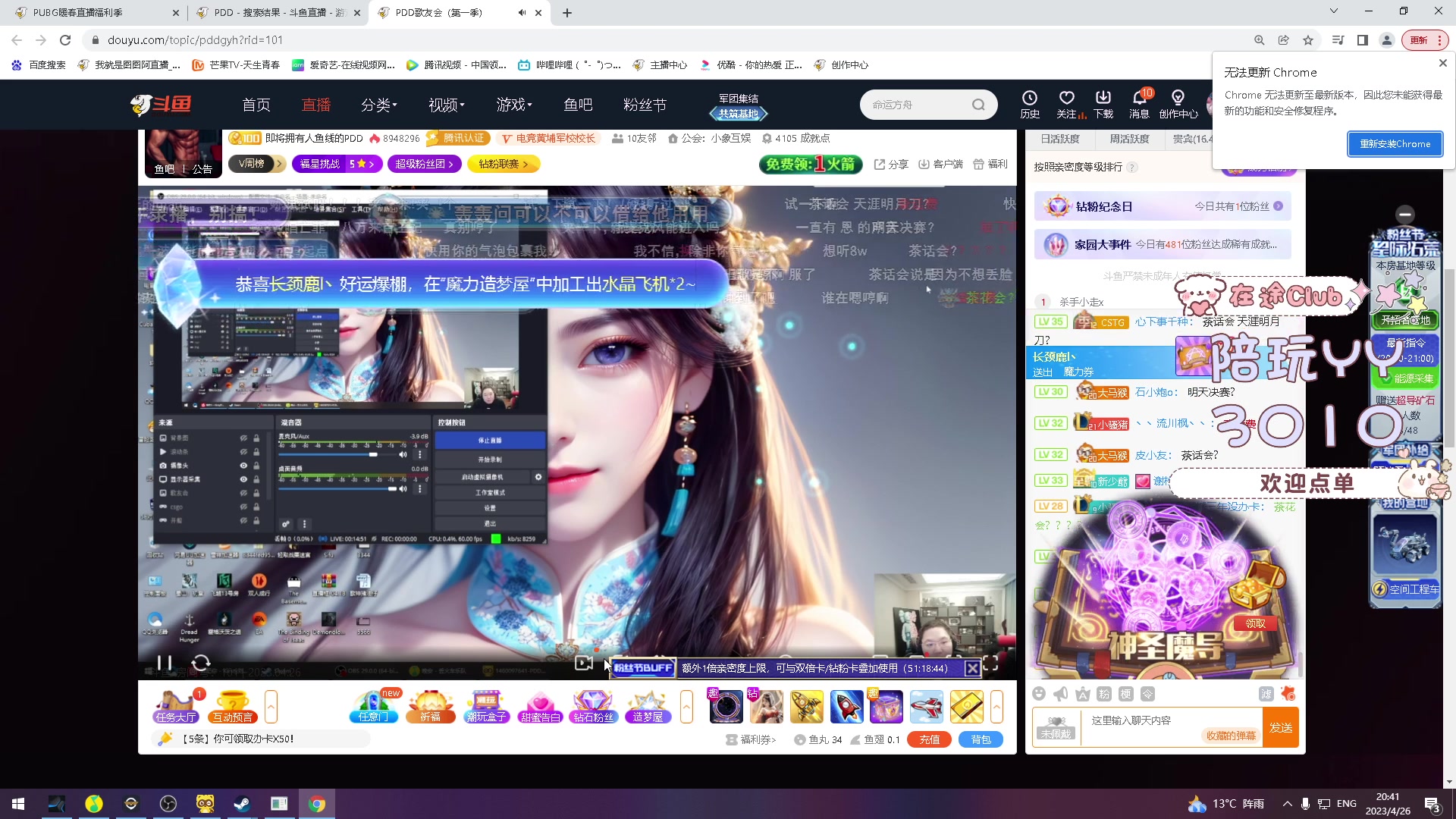Mute the PDD歌友会 browser tab audio
This screenshot has width=1456, height=819.
pos(522,13)
